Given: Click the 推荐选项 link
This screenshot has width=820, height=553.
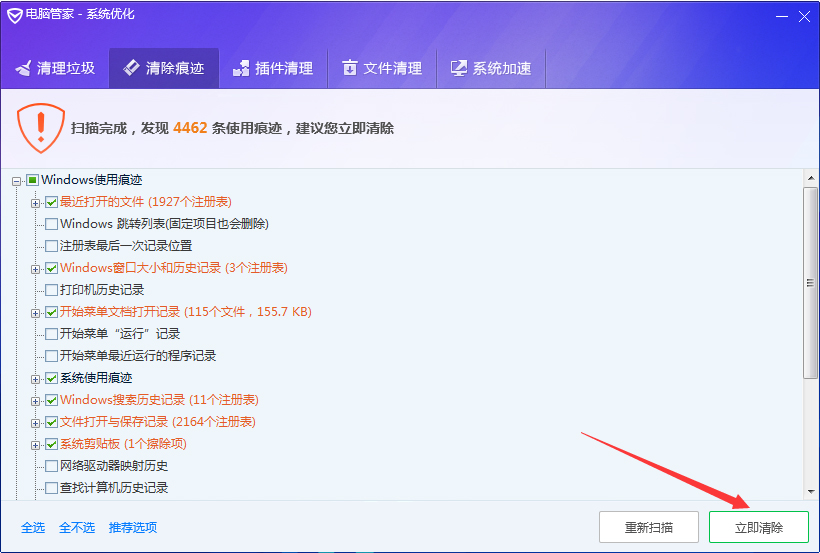Looking at the screenshot, I should coord(133,528).
